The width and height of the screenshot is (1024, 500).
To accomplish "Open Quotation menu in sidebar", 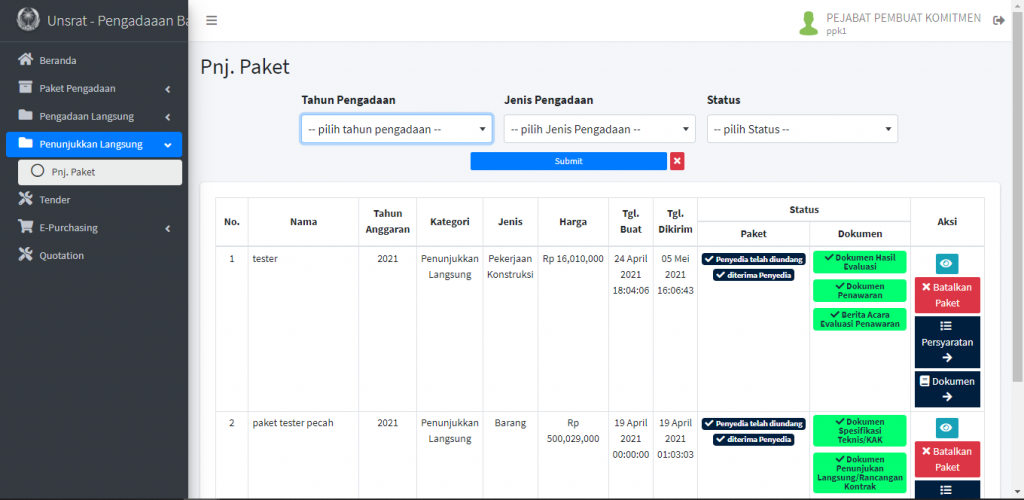I will click(x=62, y=256).
